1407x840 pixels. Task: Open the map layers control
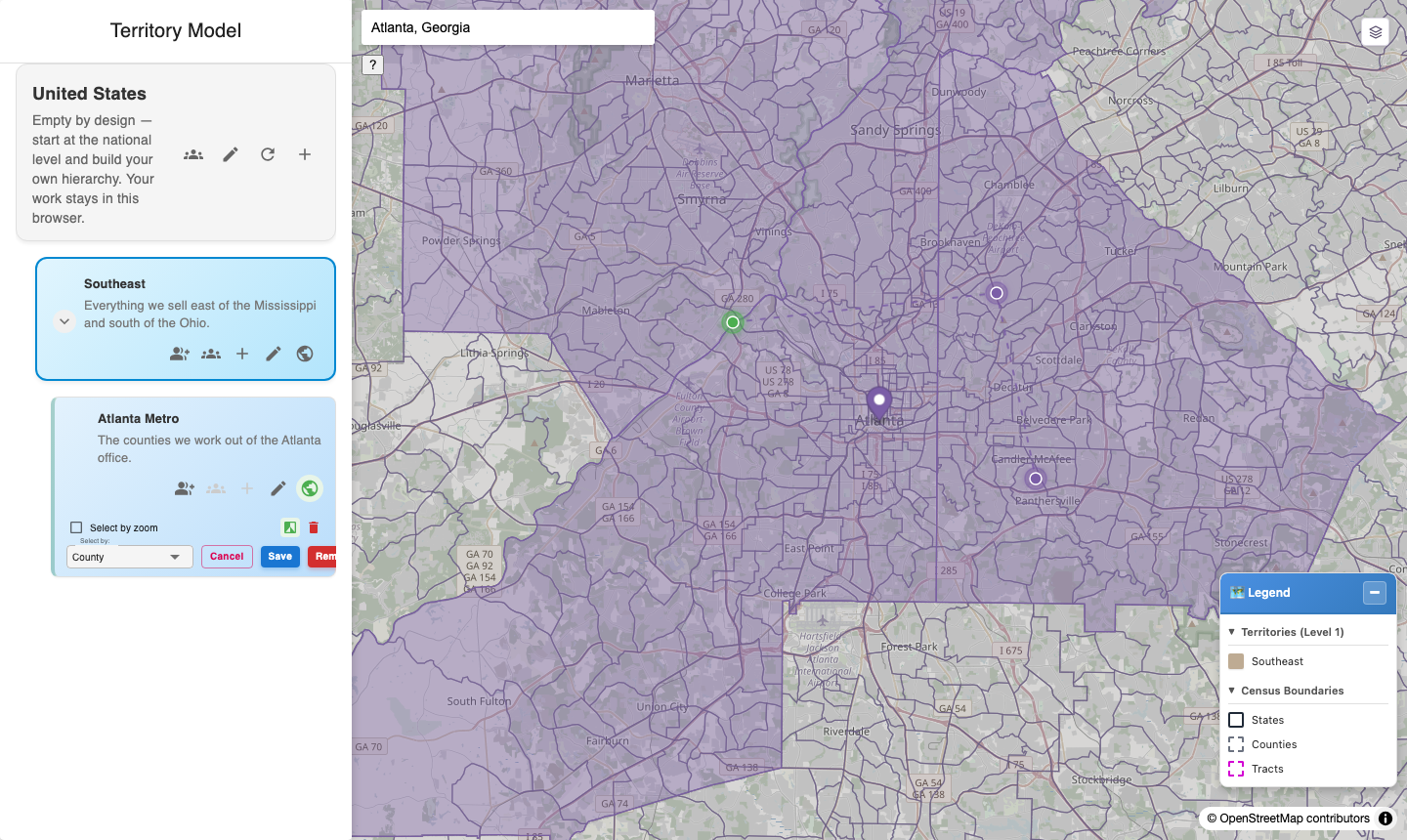(x=1376, y=31)
